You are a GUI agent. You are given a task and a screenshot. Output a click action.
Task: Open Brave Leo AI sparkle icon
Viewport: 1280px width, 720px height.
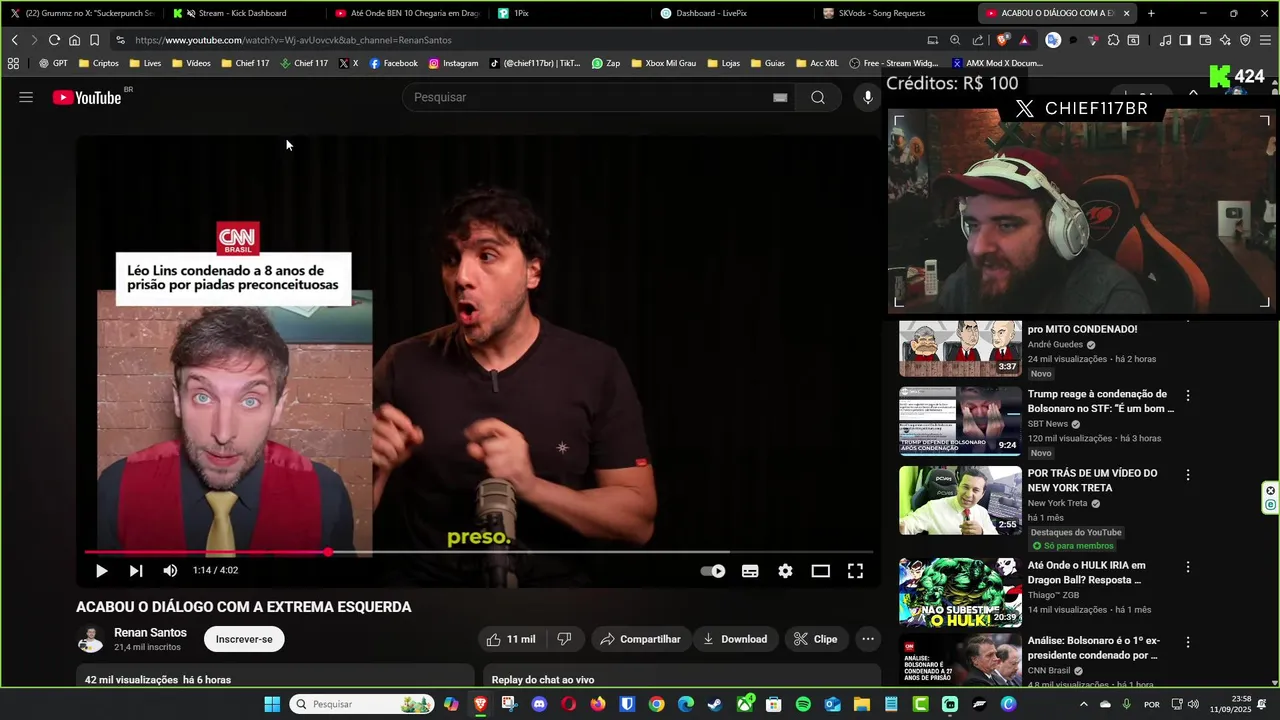pos(1225,40)
